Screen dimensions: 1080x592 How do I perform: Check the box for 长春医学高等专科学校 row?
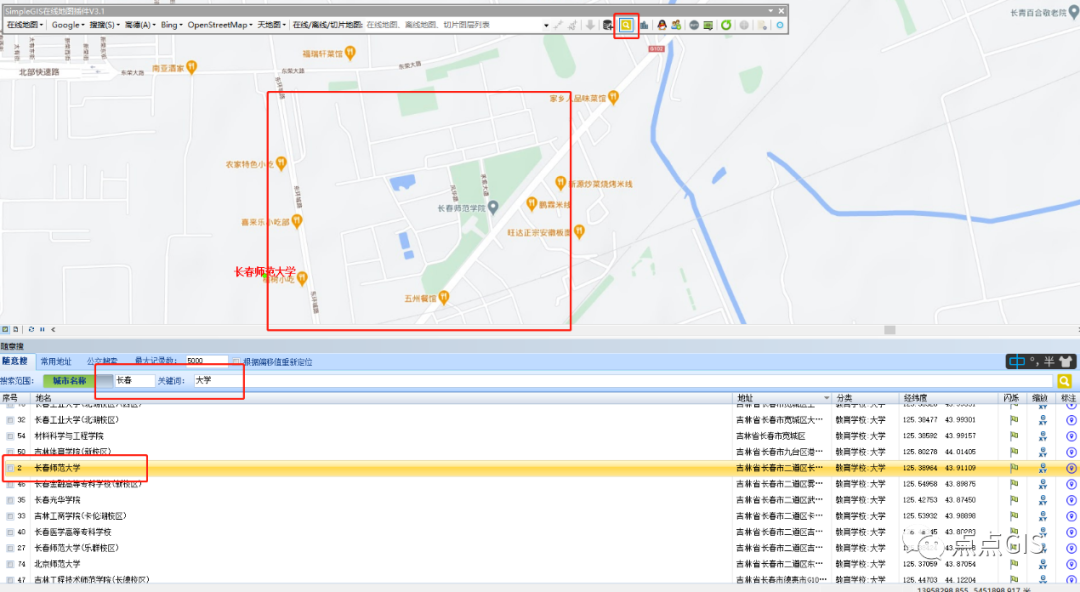[x=10, y=532]
